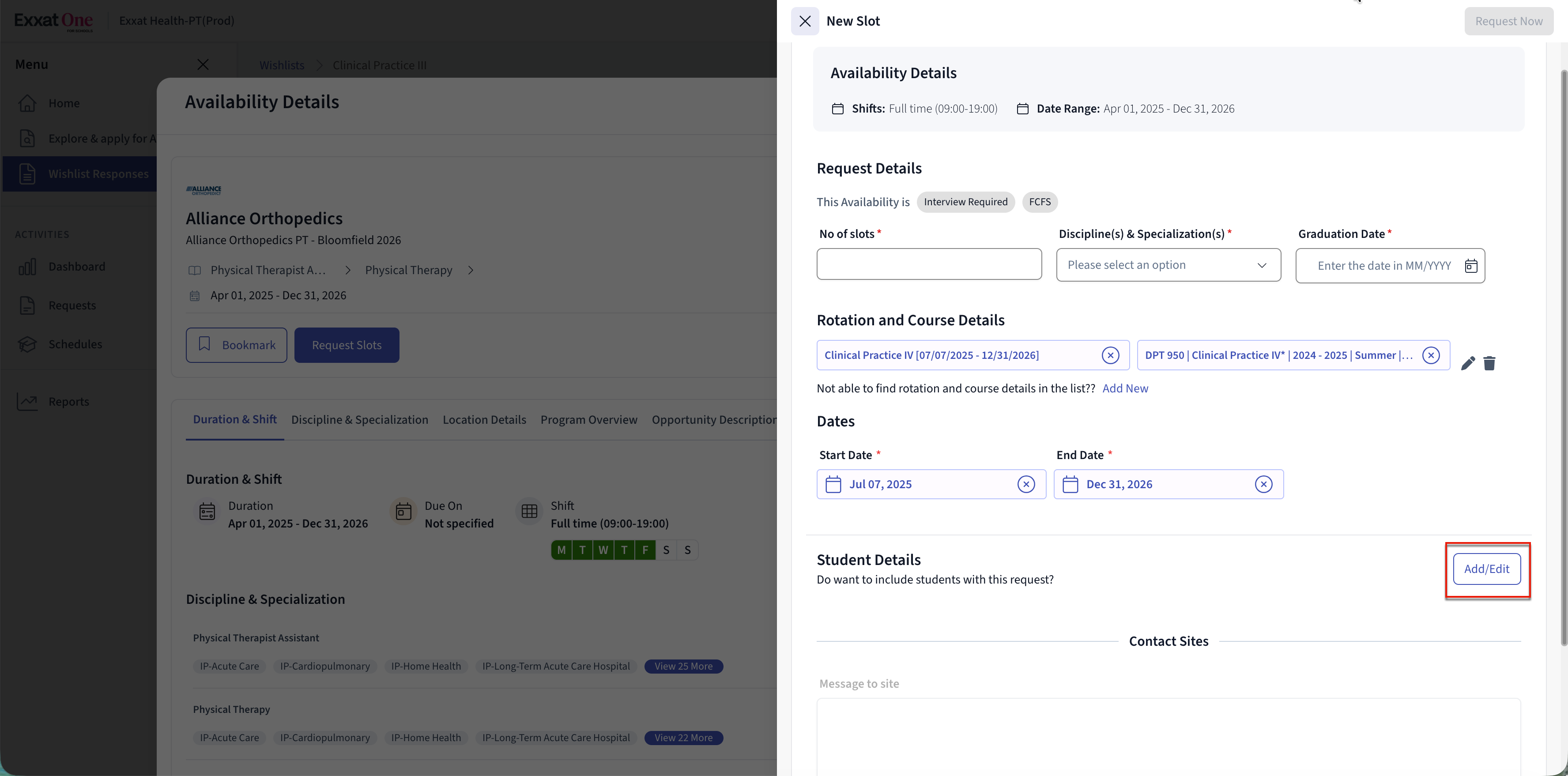Clear the Dec 31, 2026 end date
This screenshot has width=1568, height=776.
click(x=1263, y=485)
